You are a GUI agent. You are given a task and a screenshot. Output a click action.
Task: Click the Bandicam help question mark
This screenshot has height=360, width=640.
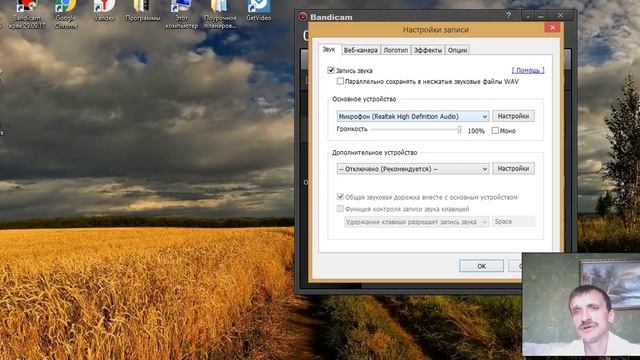tap(508, 16)
